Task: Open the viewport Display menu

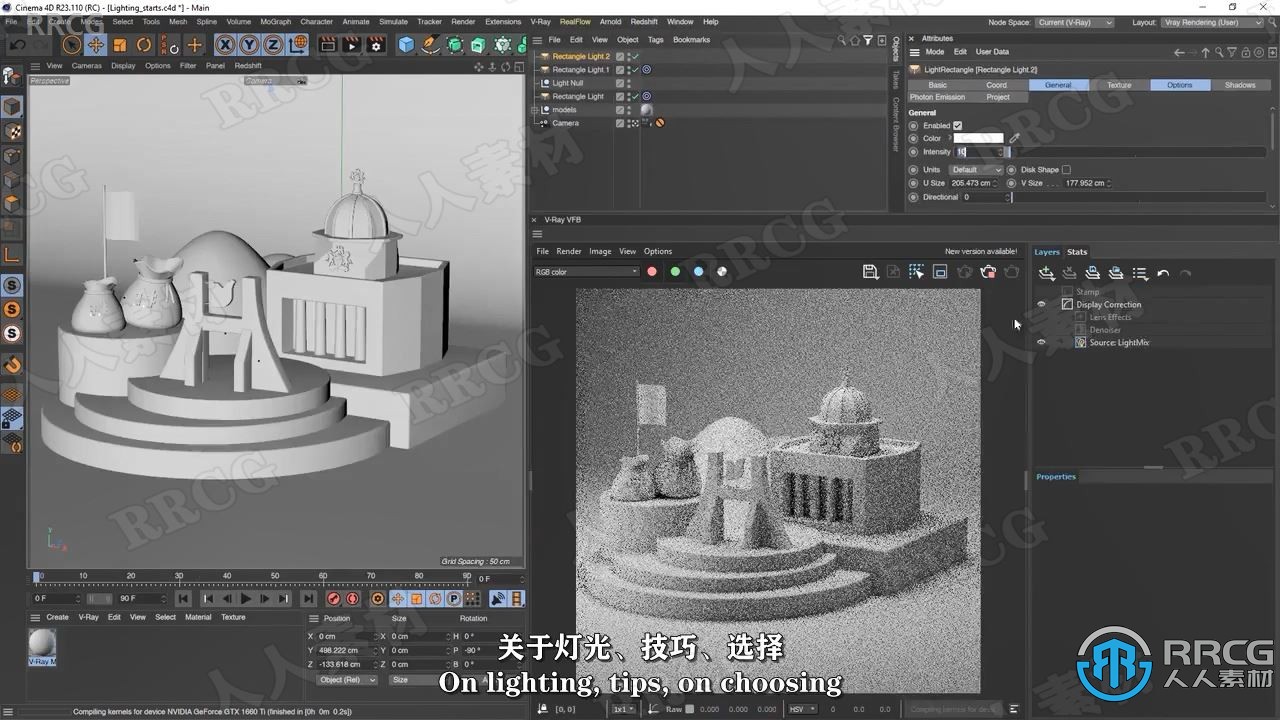Action: coord(123,66)
